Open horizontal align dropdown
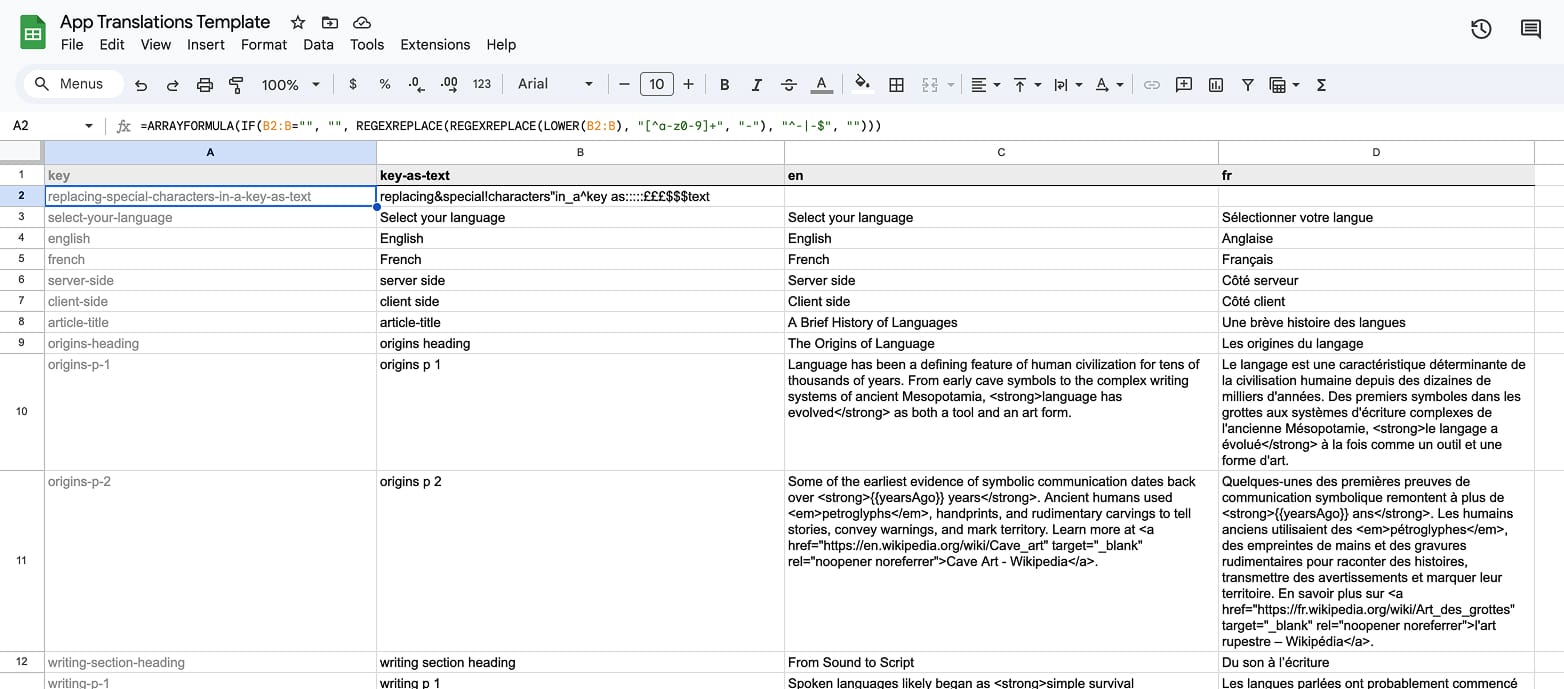 click(x=985, y=85)
